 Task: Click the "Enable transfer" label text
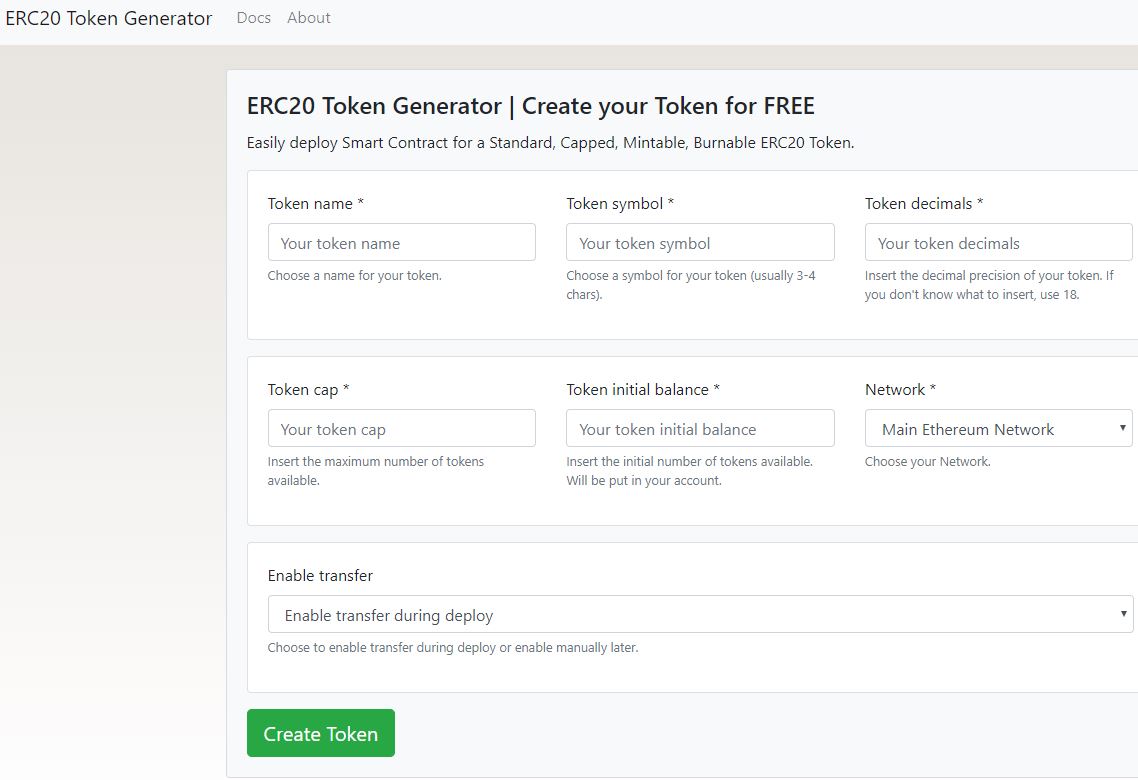point(320,576)
